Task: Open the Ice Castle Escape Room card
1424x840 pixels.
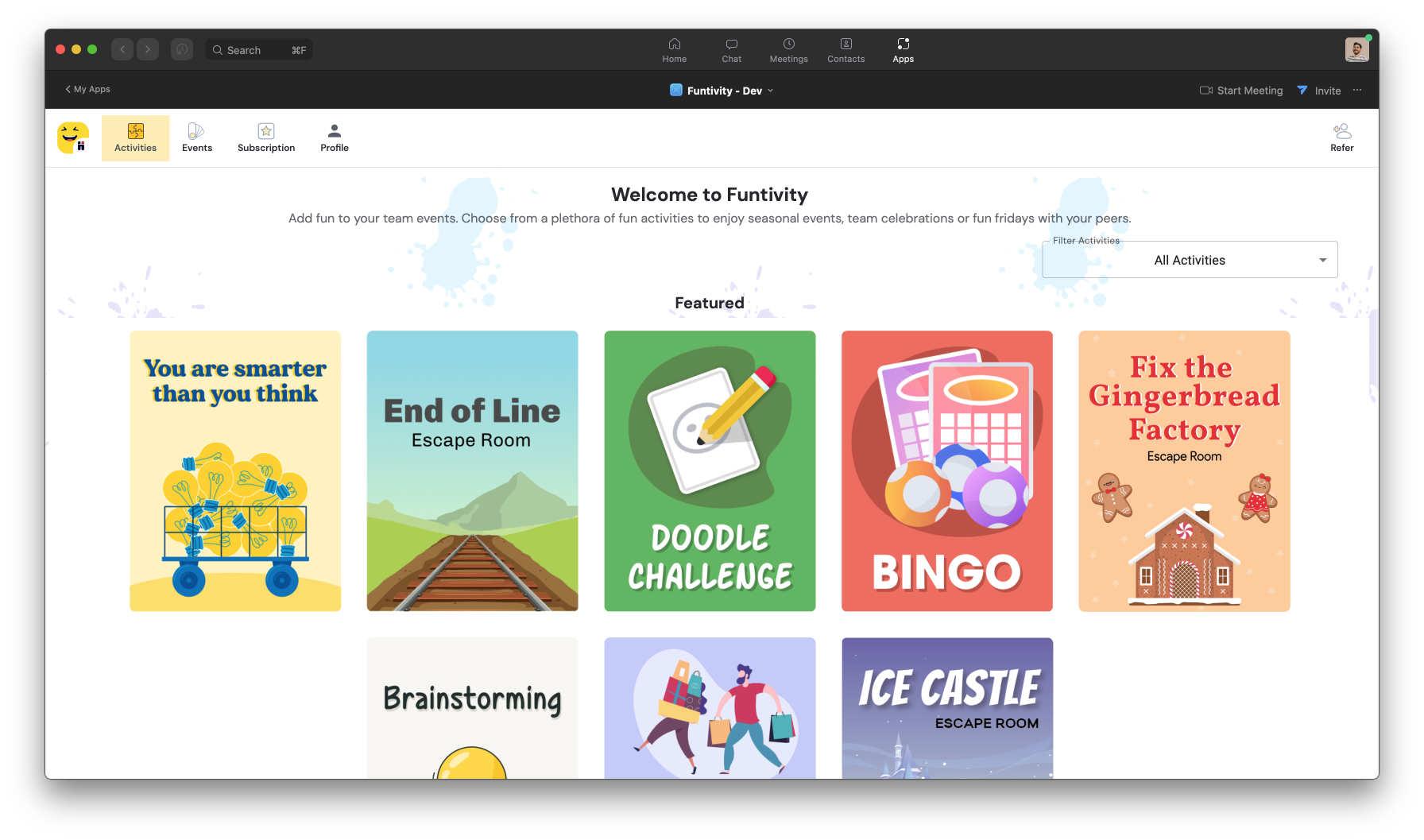Action: click(x=947, y=708)
